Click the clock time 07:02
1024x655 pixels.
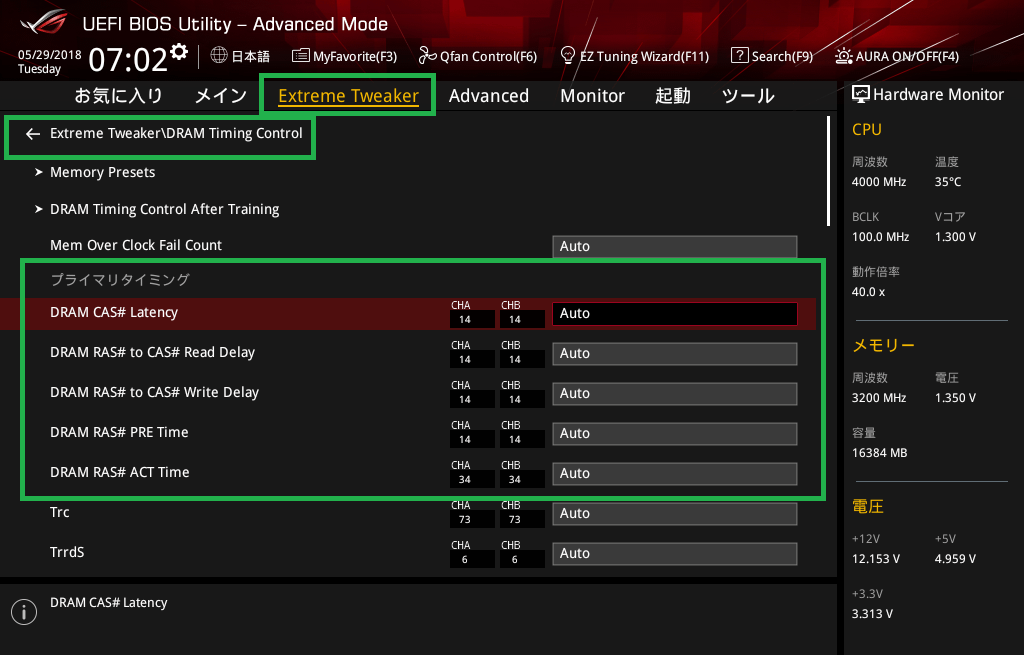(129, 59)
